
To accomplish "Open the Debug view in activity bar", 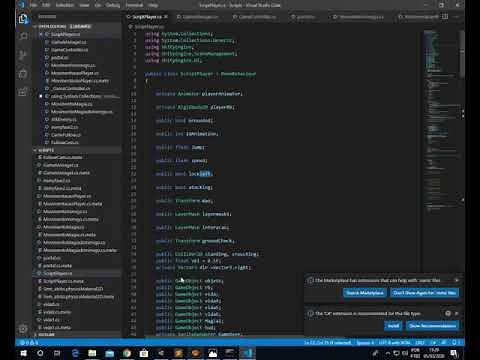I will tap(23, 74).
